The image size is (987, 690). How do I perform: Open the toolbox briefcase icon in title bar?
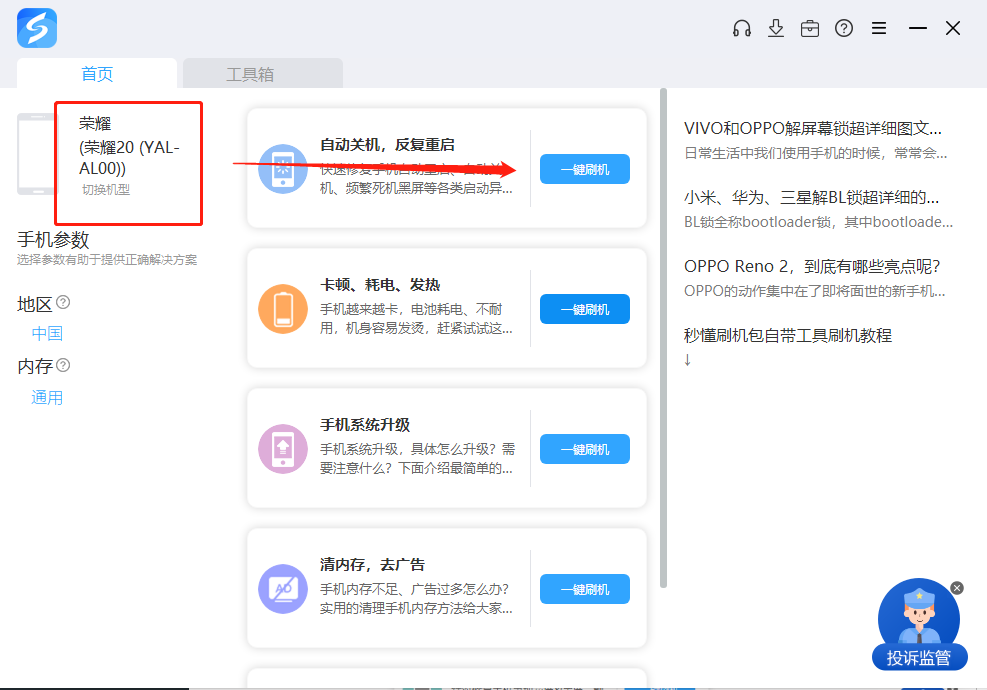tap(809, 28)
